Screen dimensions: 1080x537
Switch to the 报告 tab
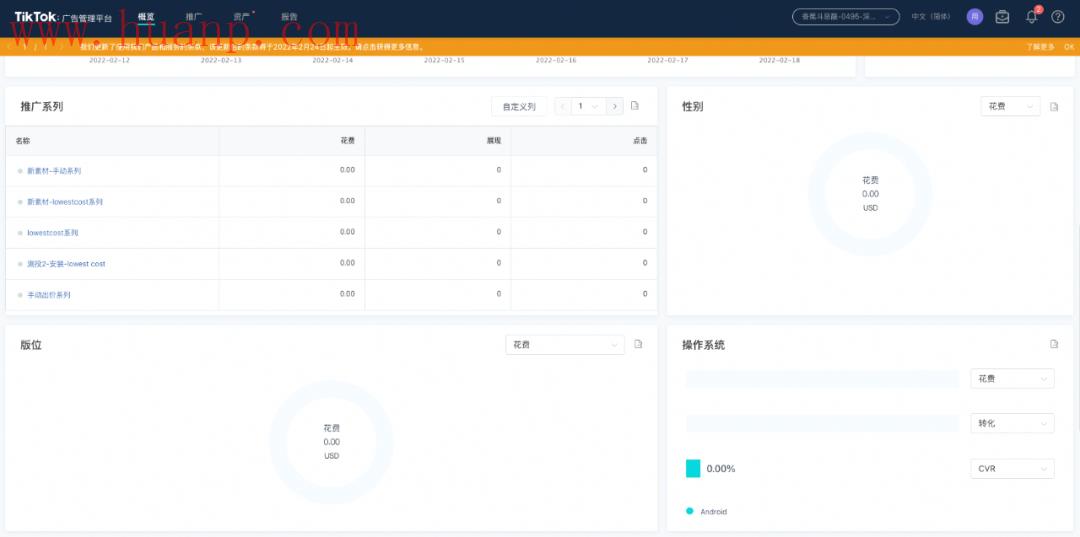pyautogui.click(x=289, y=17)
